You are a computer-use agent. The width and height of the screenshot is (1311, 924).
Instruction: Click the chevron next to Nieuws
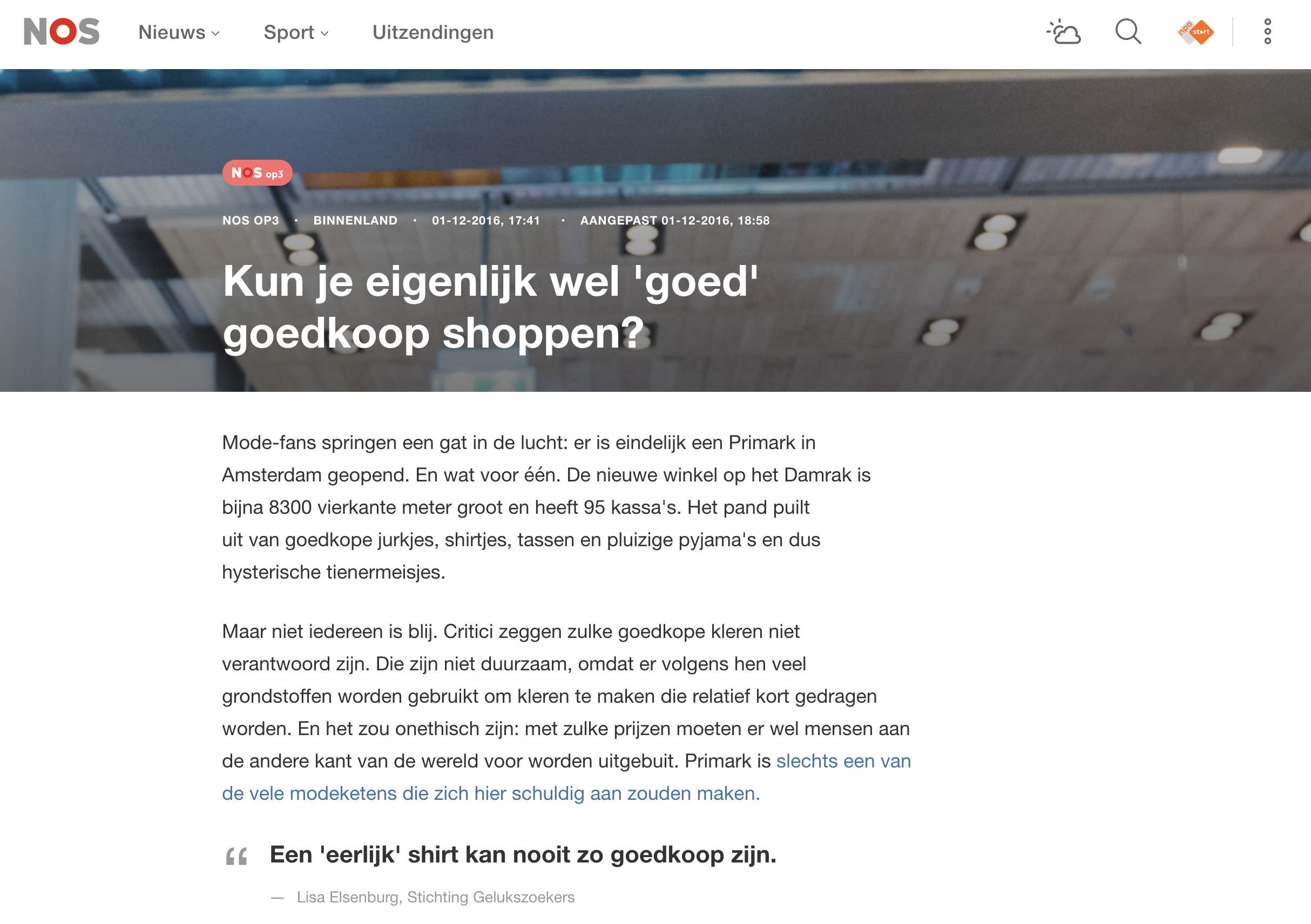click(x=215, y=33)
